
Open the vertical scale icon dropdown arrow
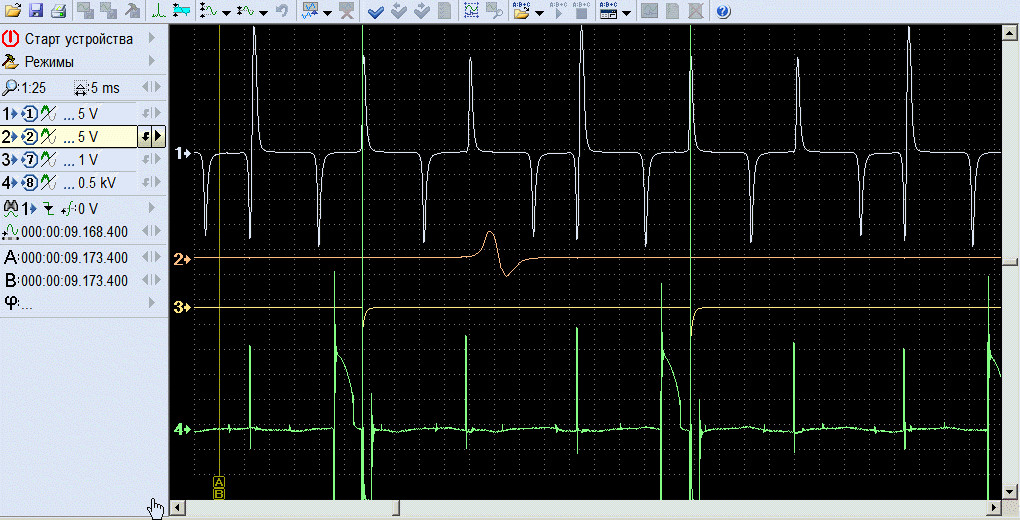pyautogui.click(x=226, y=12)
